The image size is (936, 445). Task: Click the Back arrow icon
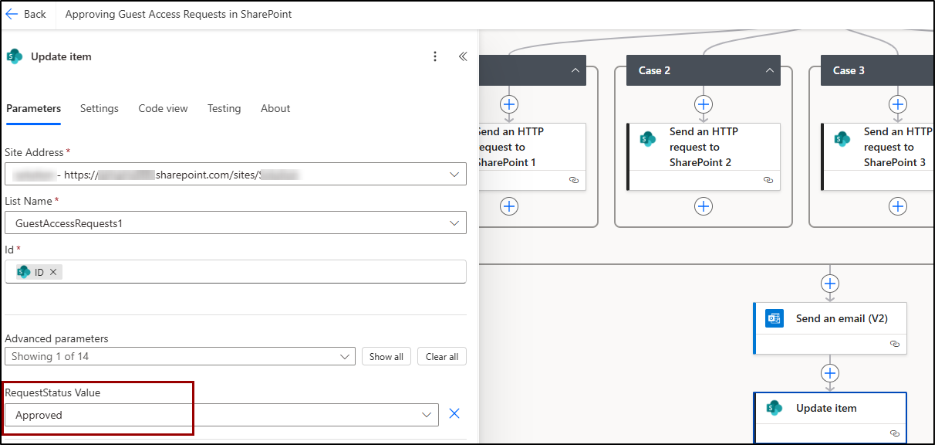click(13, 14)
